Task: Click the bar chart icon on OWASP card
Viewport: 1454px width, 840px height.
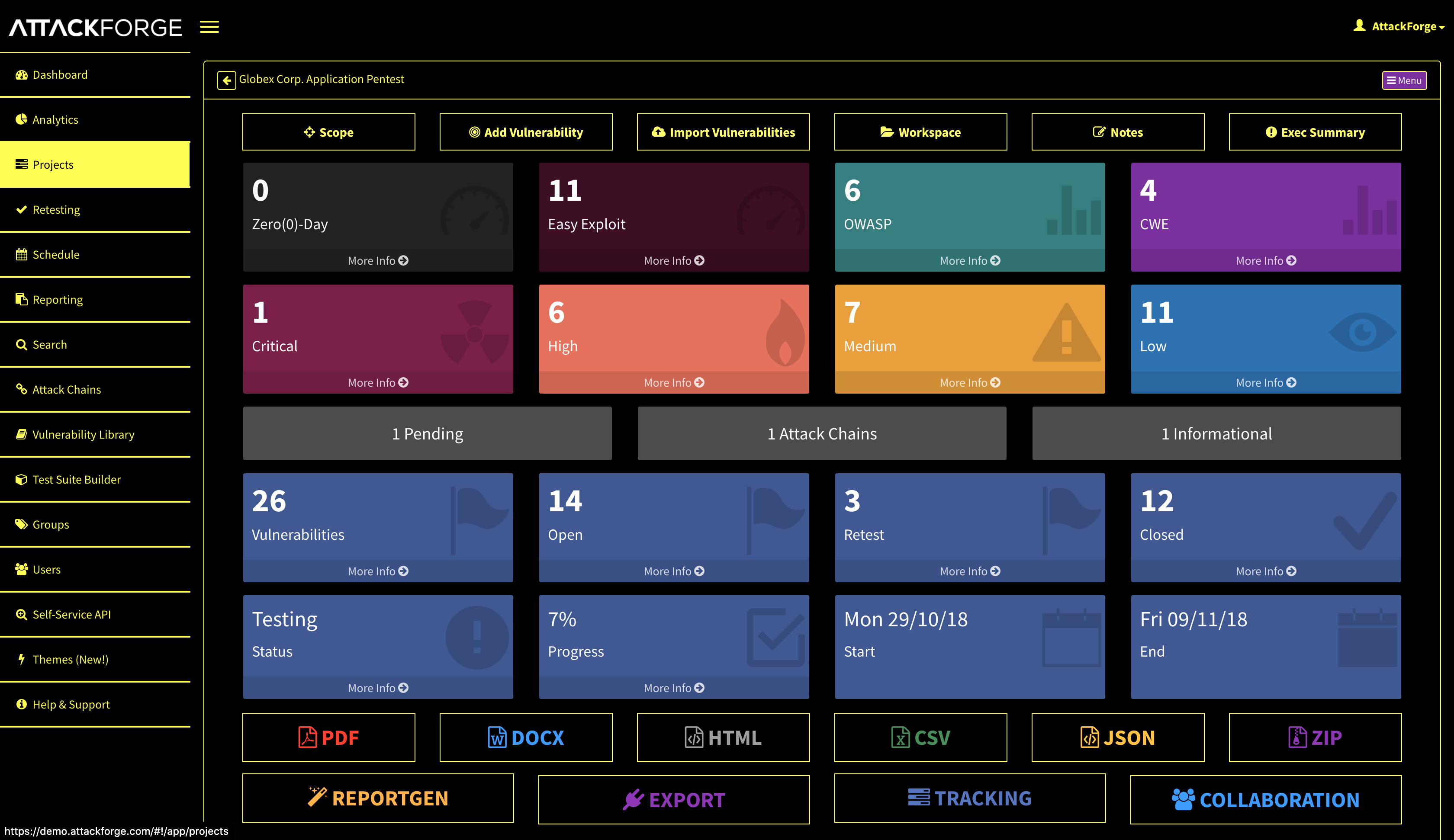Action: [1074, 210]
